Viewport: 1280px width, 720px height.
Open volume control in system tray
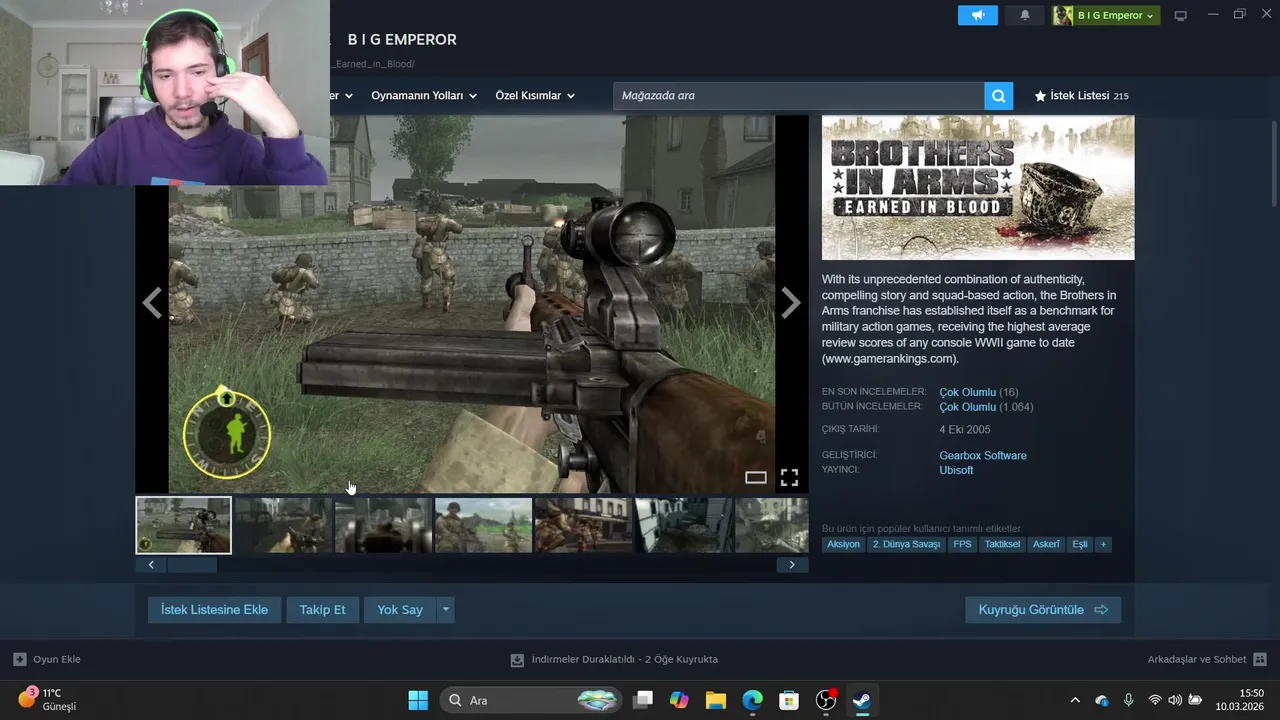click(1175, 701)
